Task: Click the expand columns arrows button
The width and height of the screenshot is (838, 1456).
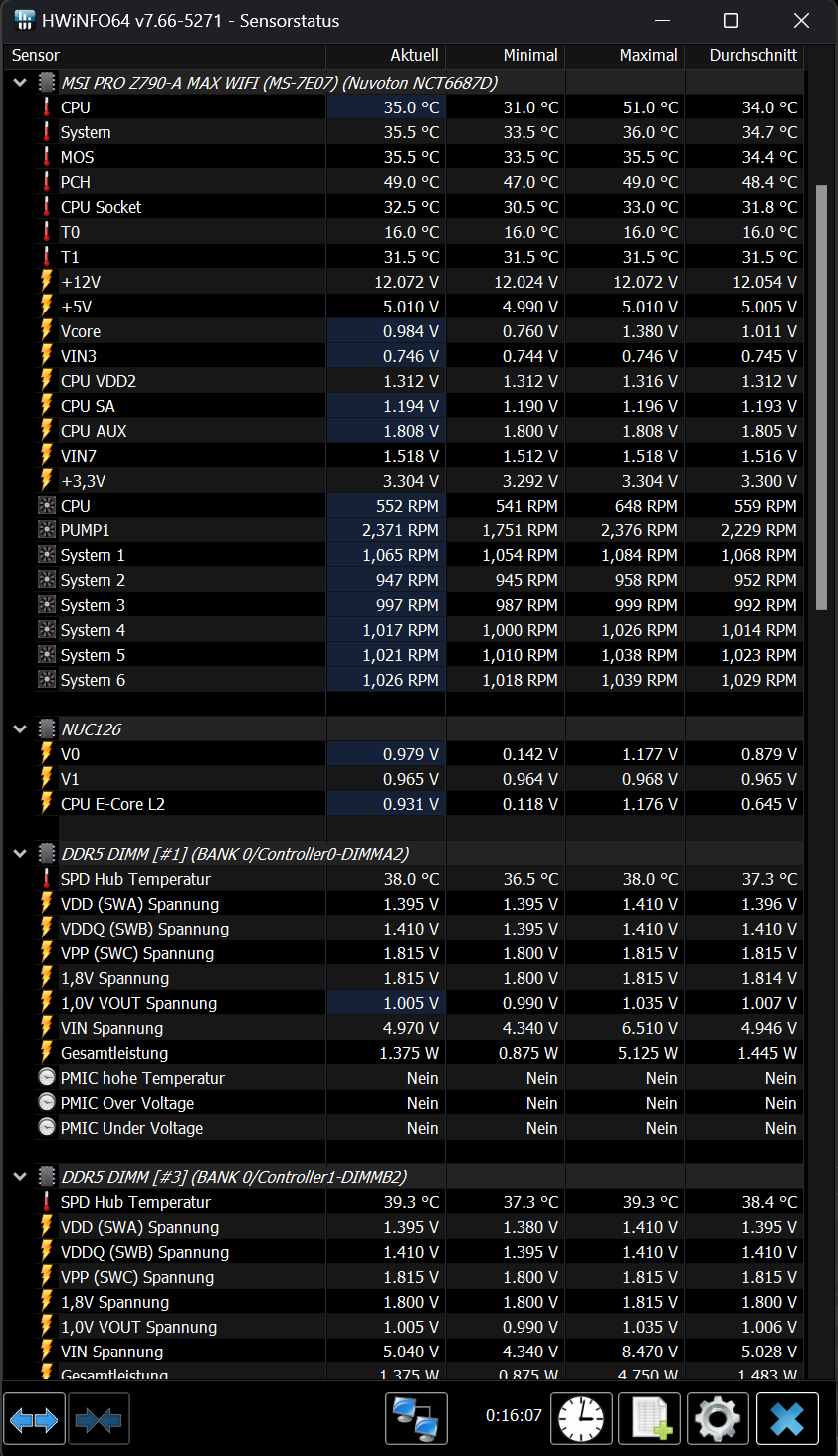Action: 34,1418
